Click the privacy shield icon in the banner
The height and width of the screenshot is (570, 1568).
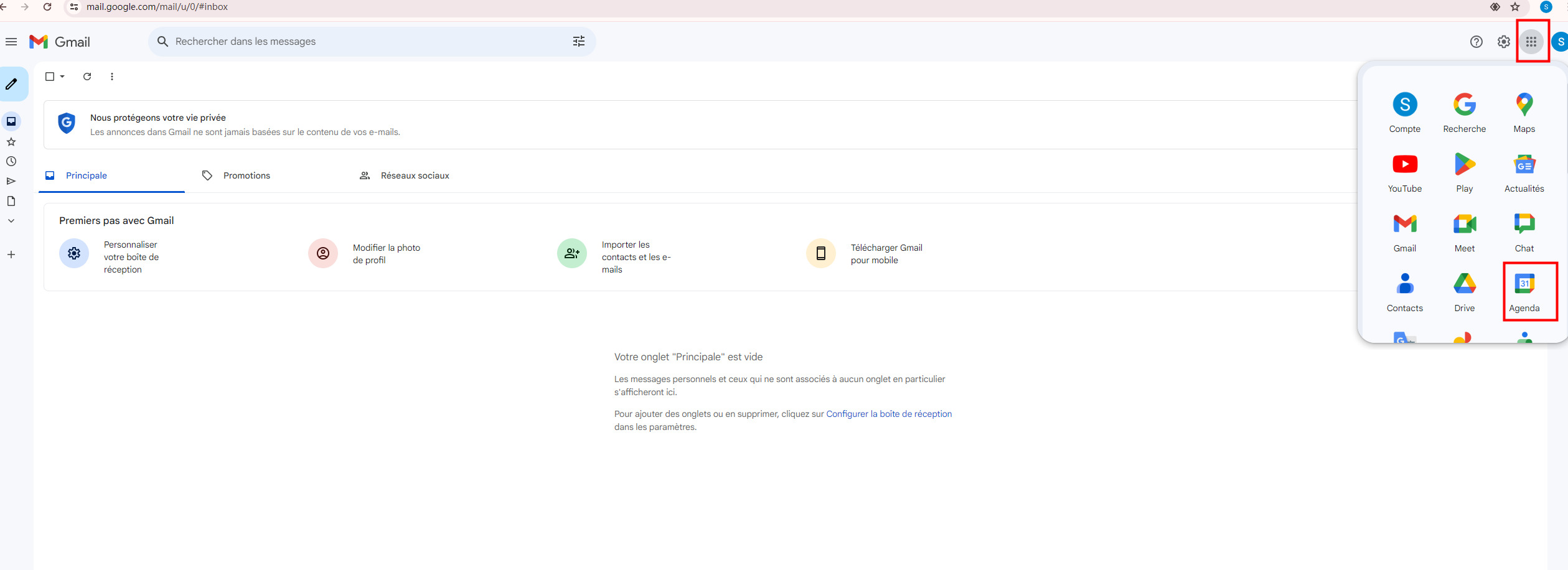coord(67,123)
